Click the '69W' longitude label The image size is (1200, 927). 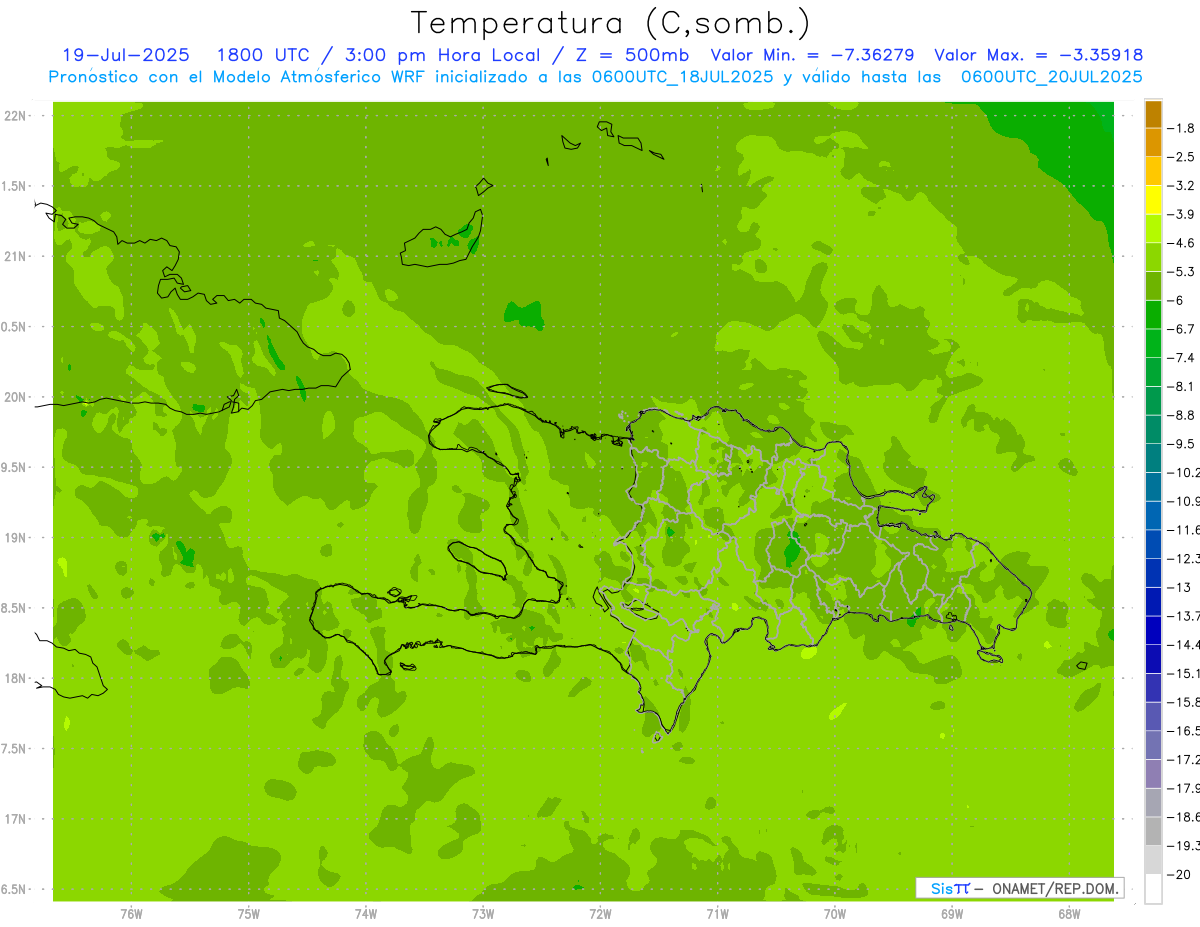[952, 913]
